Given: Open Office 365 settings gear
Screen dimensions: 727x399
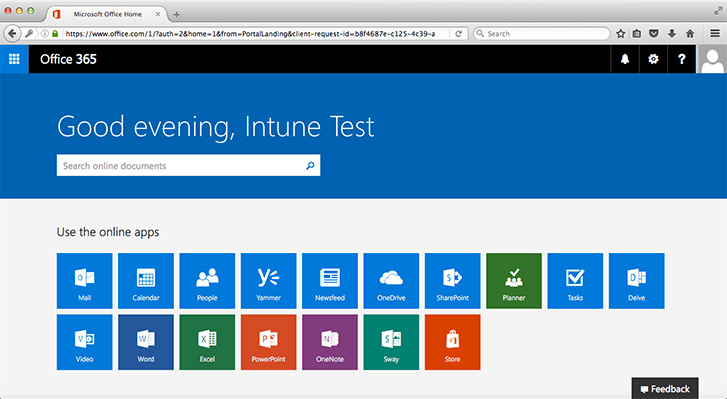Looking at the screenshot, I should (x=653, y=59).
